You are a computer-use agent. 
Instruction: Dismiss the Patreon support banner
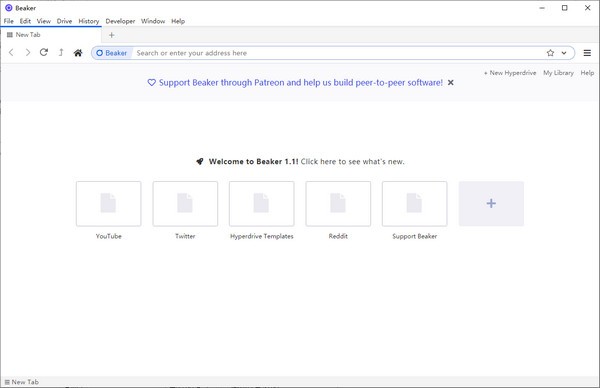tap(451, 82)
